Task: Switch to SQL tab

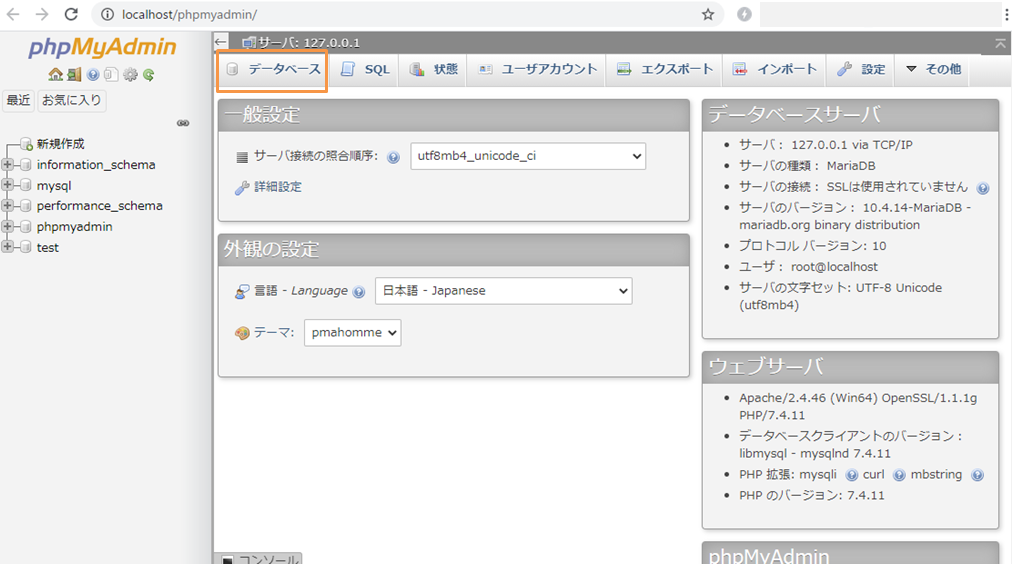Action: pyautogui.click(x=365, y=69)
